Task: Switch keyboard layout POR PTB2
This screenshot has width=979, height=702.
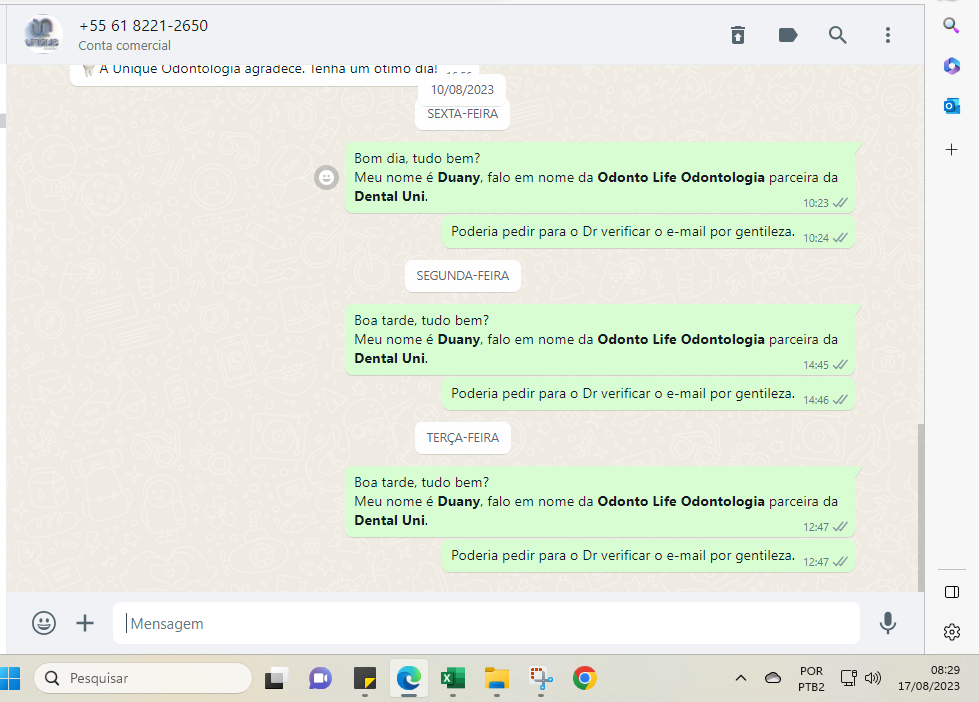Action: pyautogui.click(x=811, y=679)
